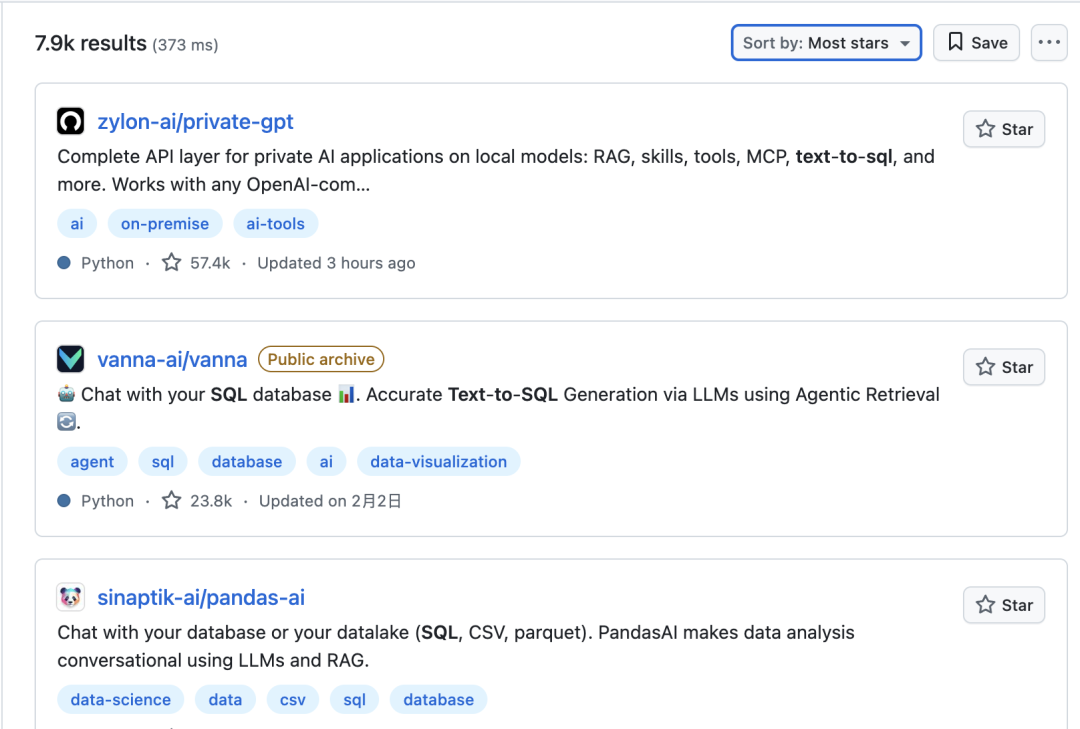Click the '23.8k' star count text
1080x729 pixels.
point(211,501)
